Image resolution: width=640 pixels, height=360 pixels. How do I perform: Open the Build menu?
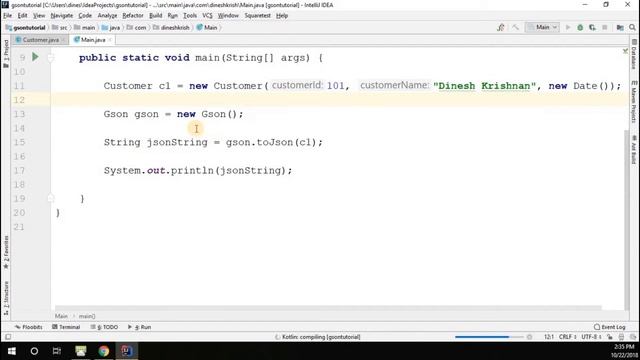(x=156, y=16)
